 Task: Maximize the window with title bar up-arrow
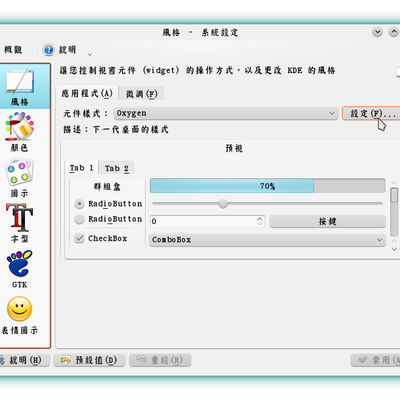tap(394, 32)
